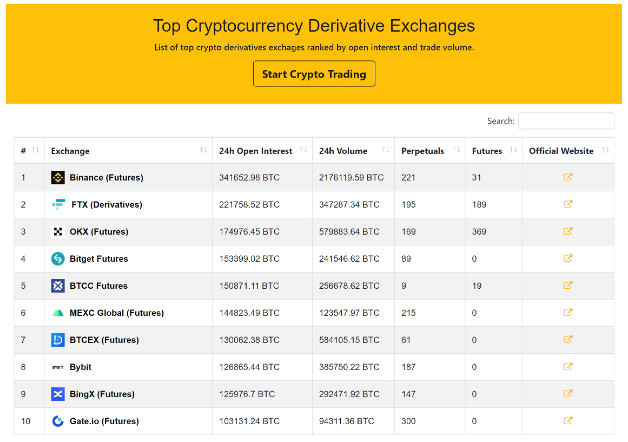
Task: Focus the Search input field
Action: [566, 121]
